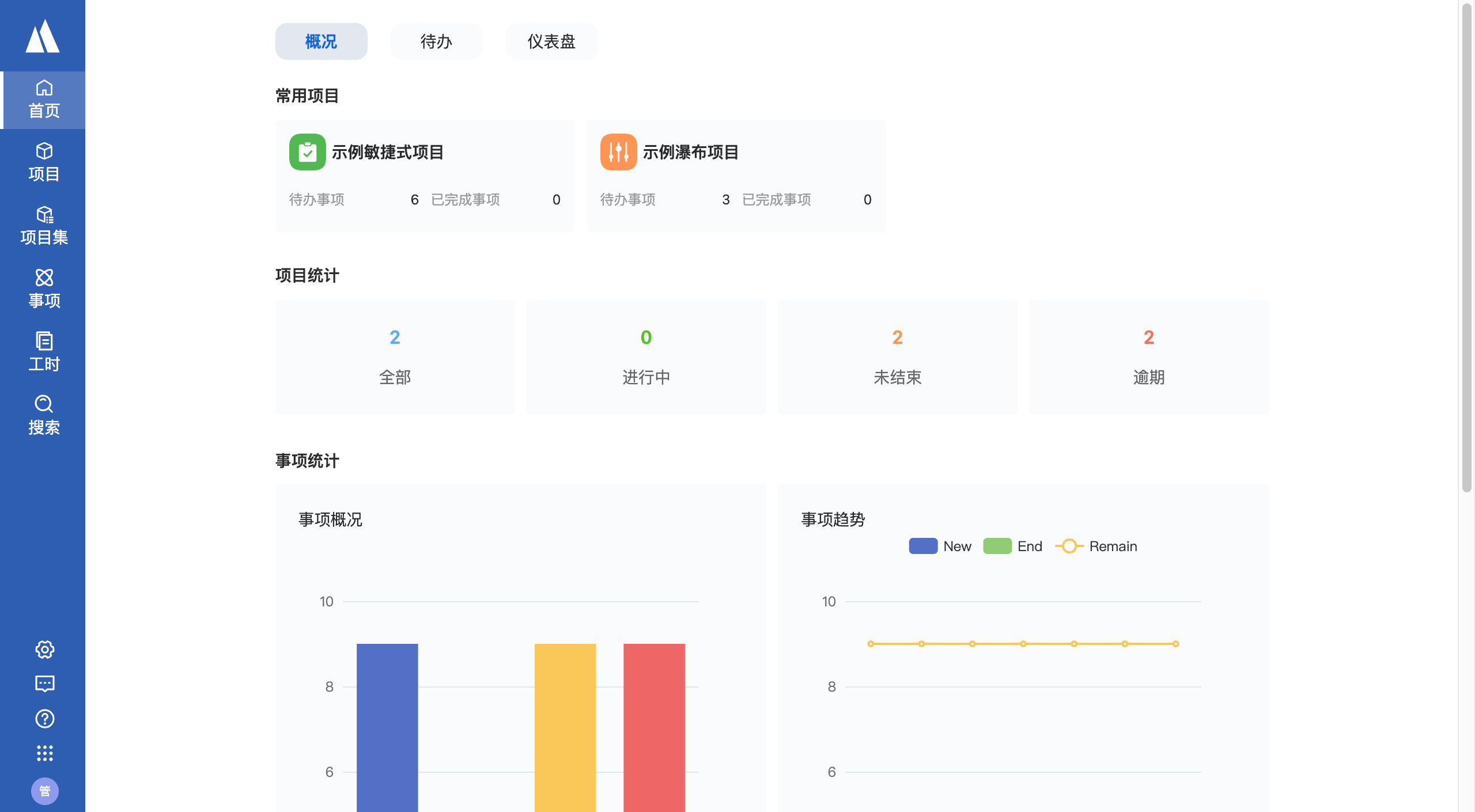This screenshot has height=812, width=1475.
Task: Open the apps grid launcher icon
Action: coord(44,753)
